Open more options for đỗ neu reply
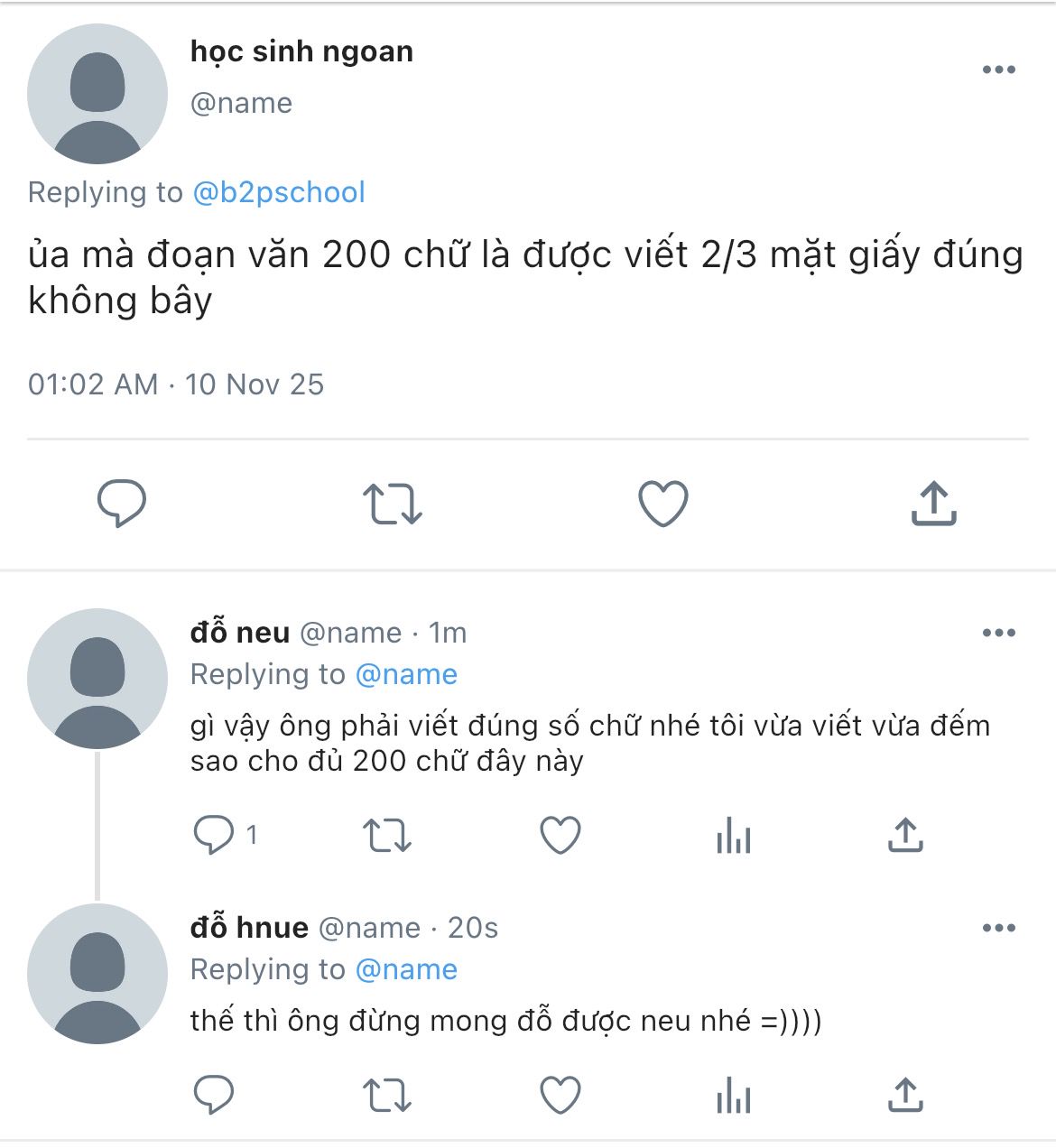This screenshot has height=1148, width=1056. click(x=999, y=633)
